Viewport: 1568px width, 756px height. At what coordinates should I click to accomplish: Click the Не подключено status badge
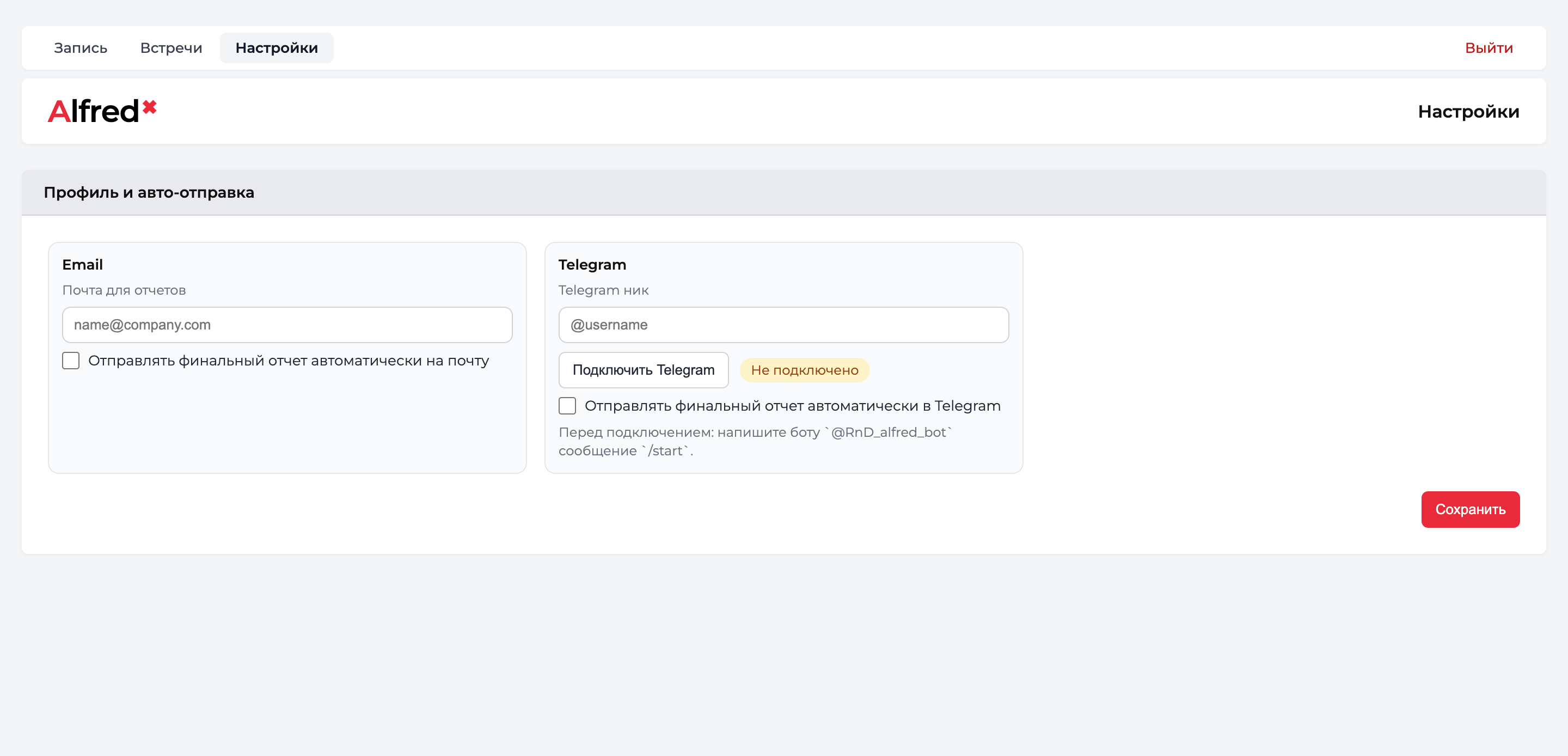point(804,370)
